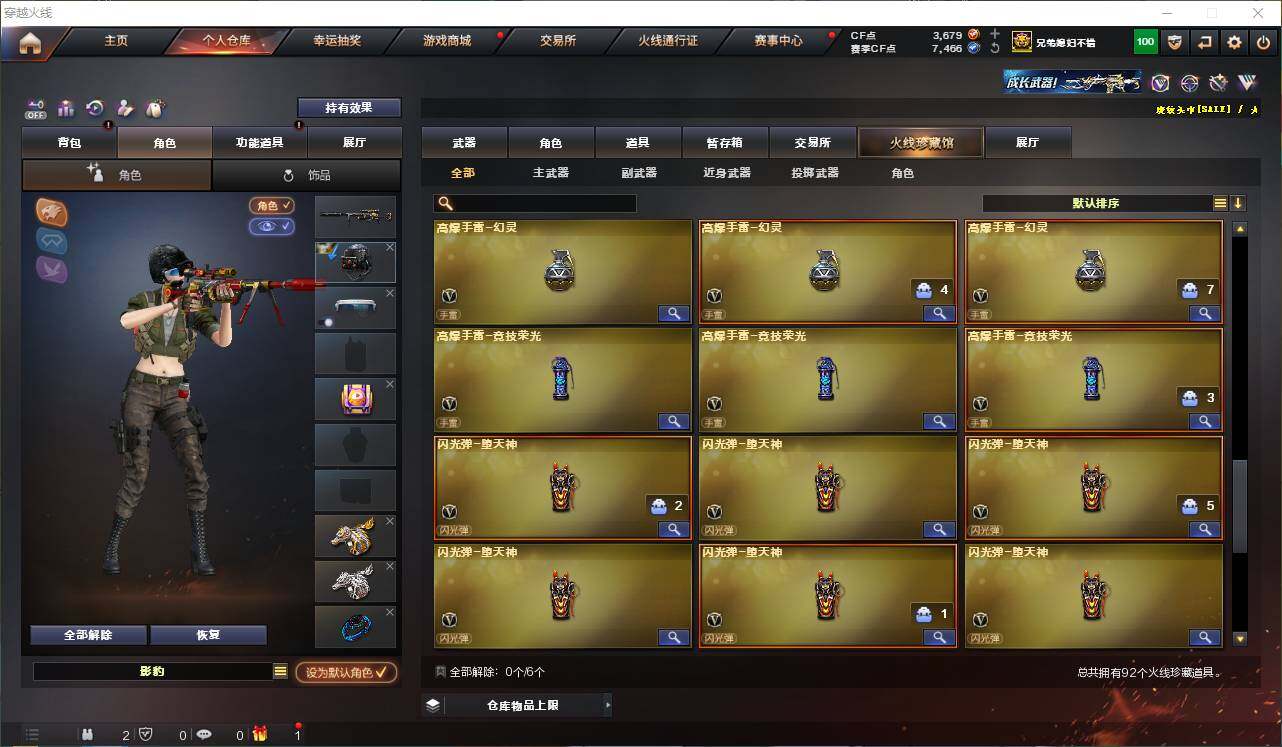The width and height of the screenshot is (1282, 747).
Task: Open the 游戏商城 menu item
Action: 447,41
